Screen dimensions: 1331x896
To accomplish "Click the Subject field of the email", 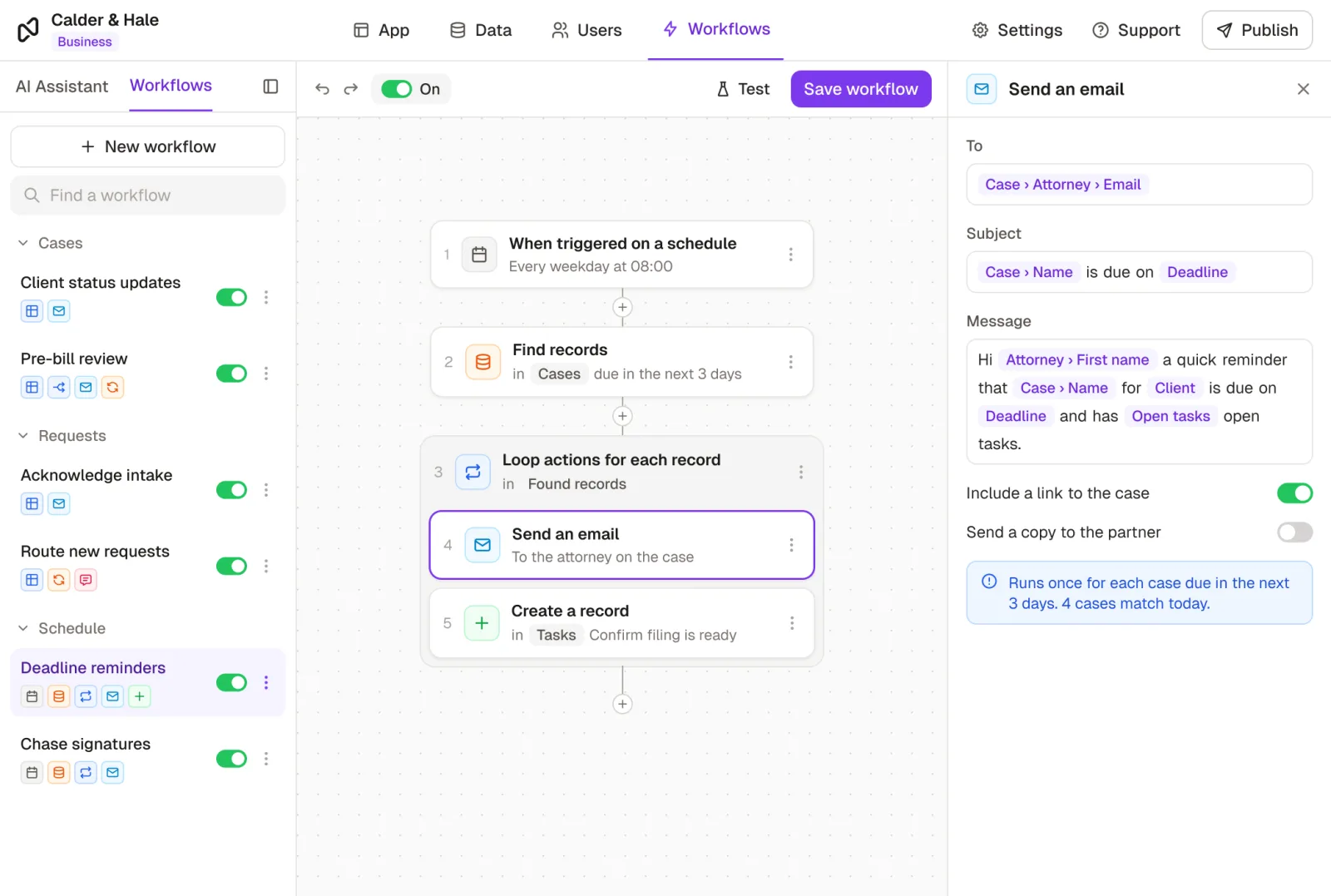I will pyautogui.click(x=1139, y=272).
